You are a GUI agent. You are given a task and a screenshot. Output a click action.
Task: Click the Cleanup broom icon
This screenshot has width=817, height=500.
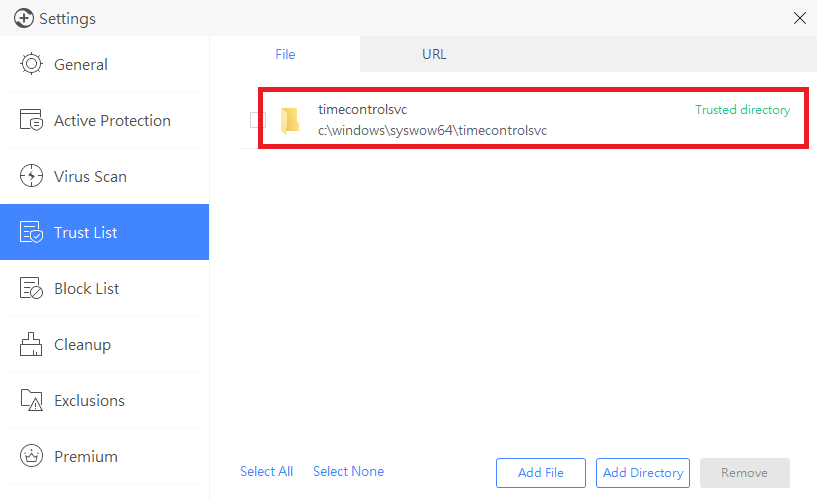pos(31,344)
